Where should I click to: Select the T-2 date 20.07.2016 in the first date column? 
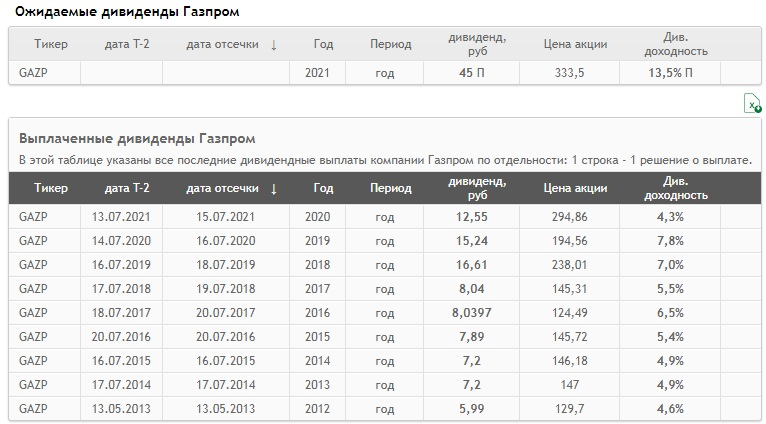(x=121, y=337)
